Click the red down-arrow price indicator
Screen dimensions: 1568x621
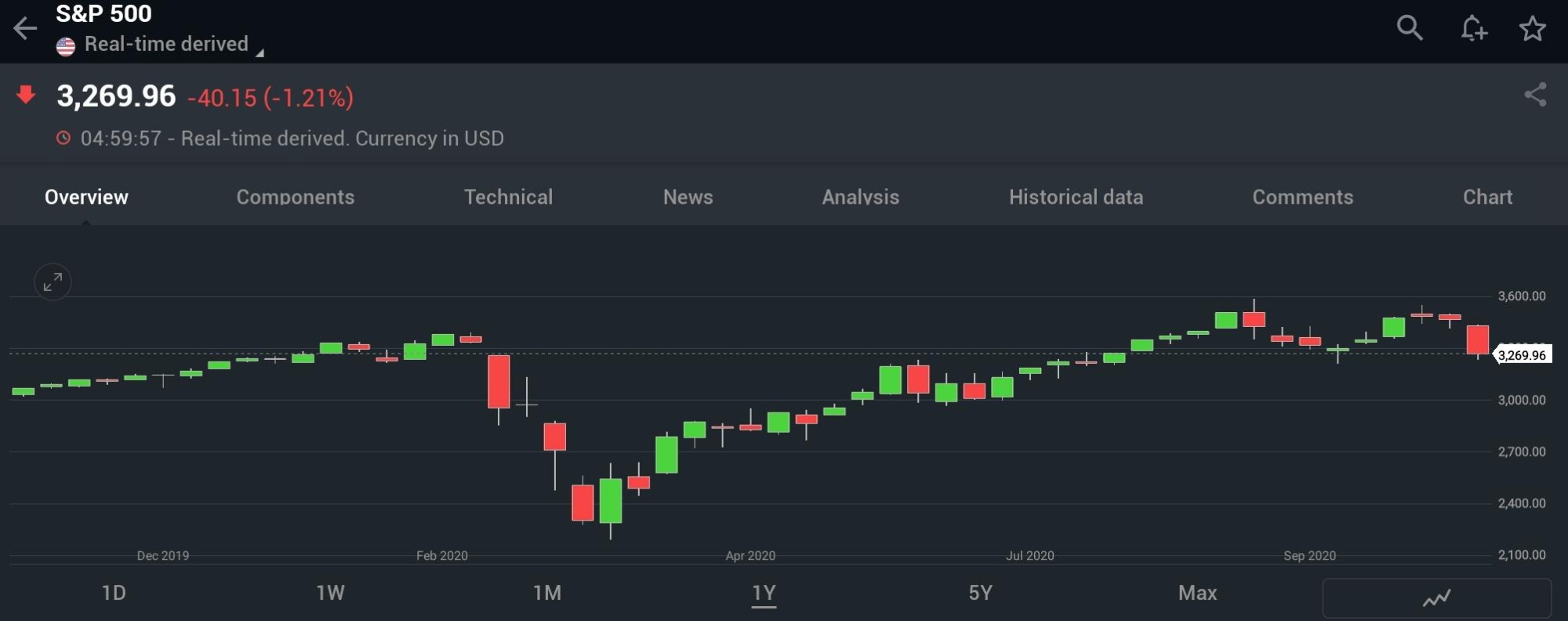(26, 95)
